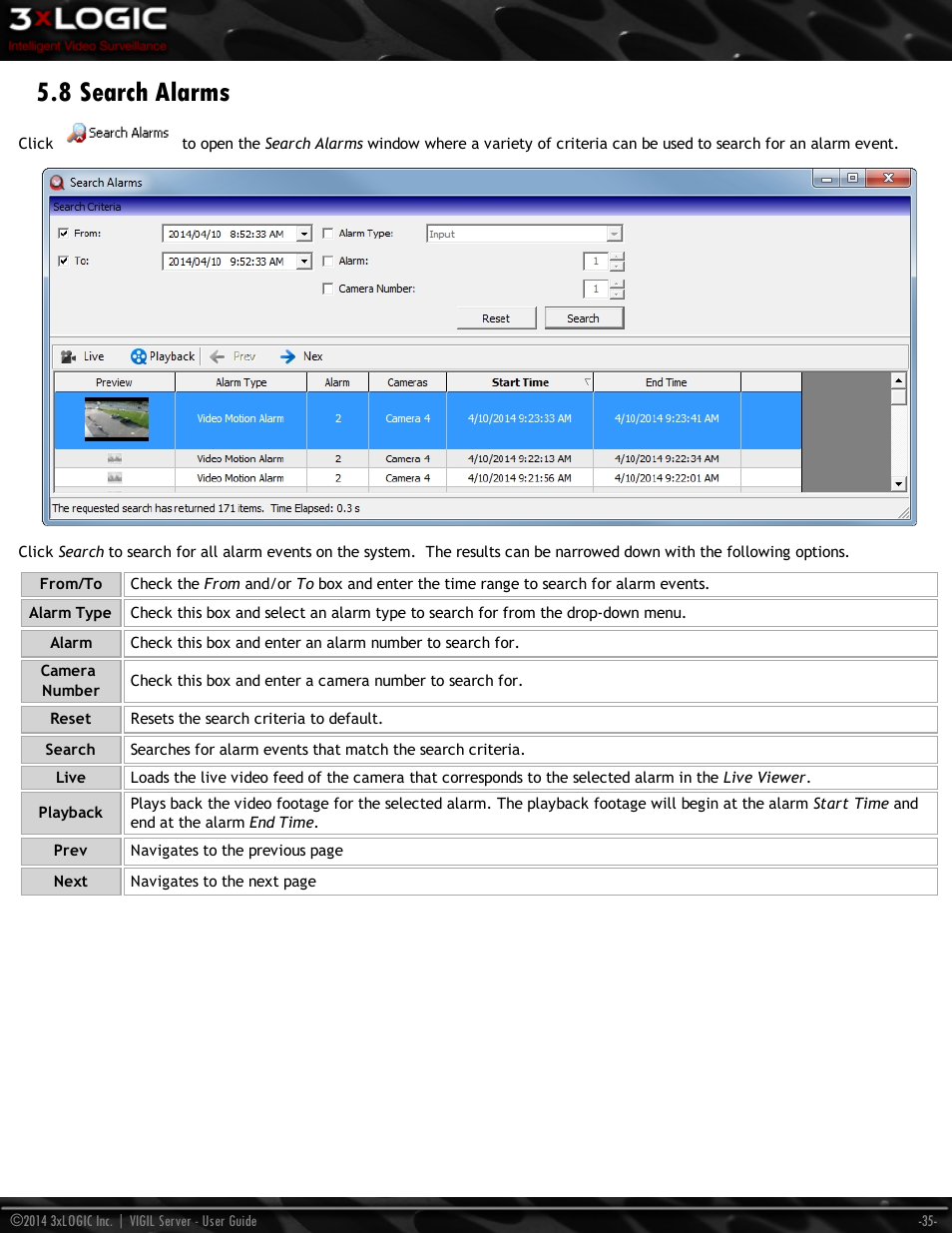
Task: Sort by Cameras column header
Action: click(407, 382)
